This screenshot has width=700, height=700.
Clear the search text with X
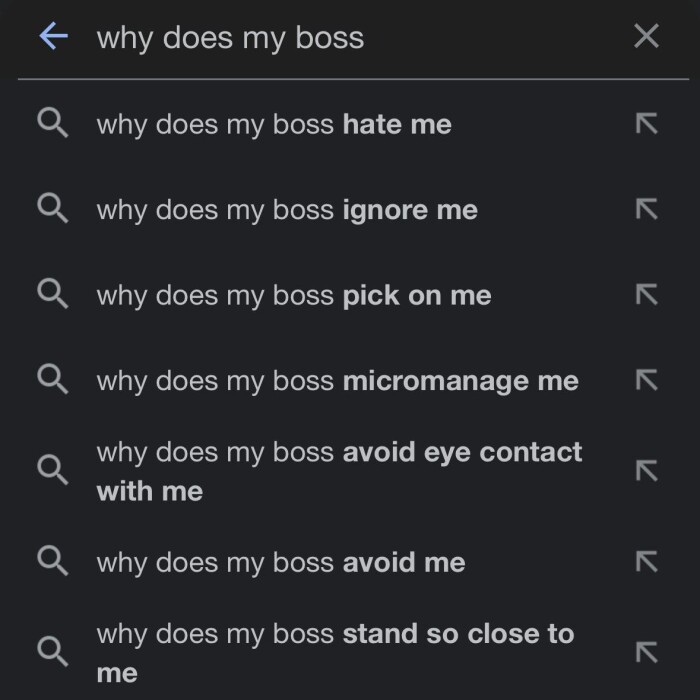click(x=647, y=37)
